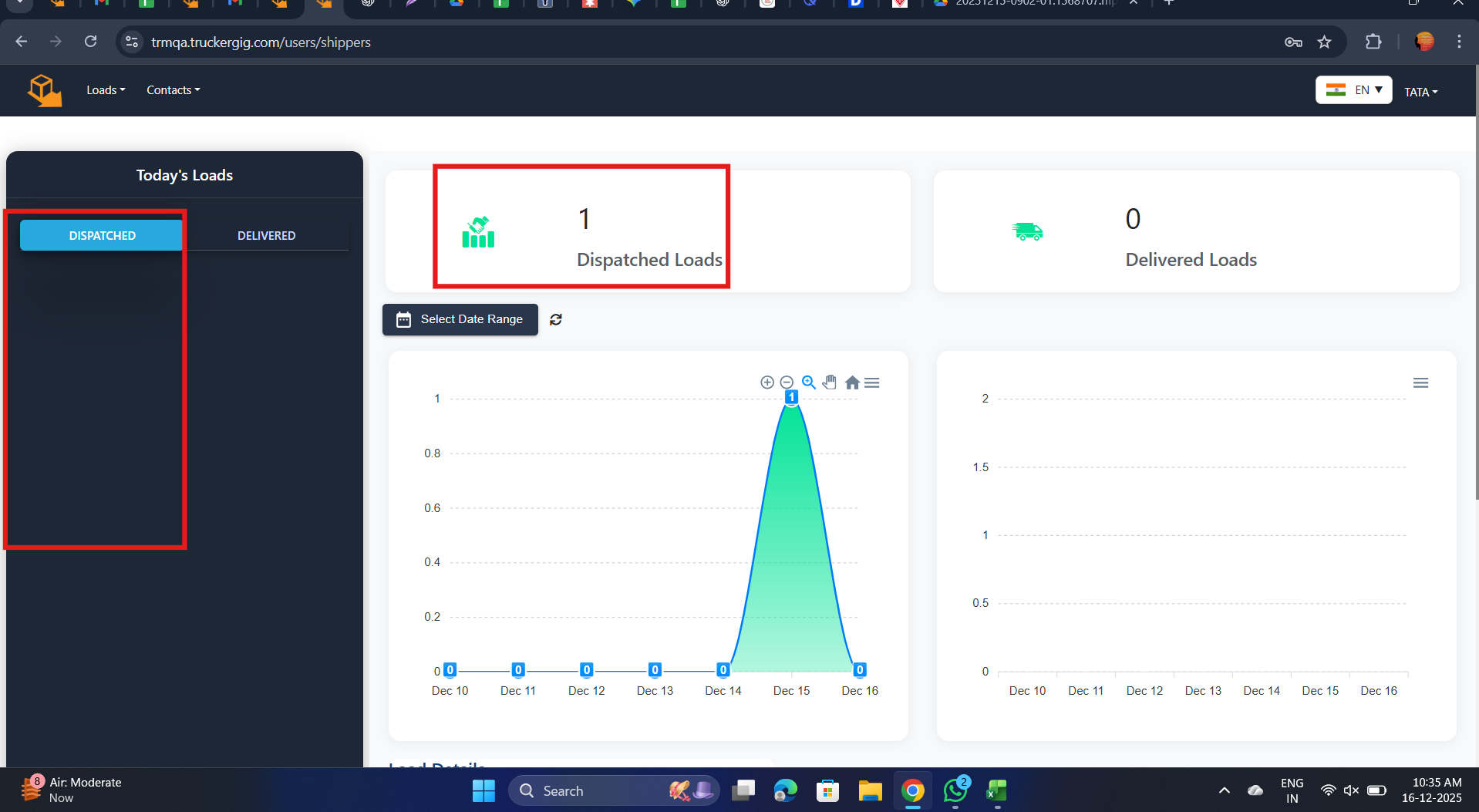Click the Air: Moderate weather widget
Image resolution: width=1479 pixels, height=812 pixels.
[x=71, y=790]
